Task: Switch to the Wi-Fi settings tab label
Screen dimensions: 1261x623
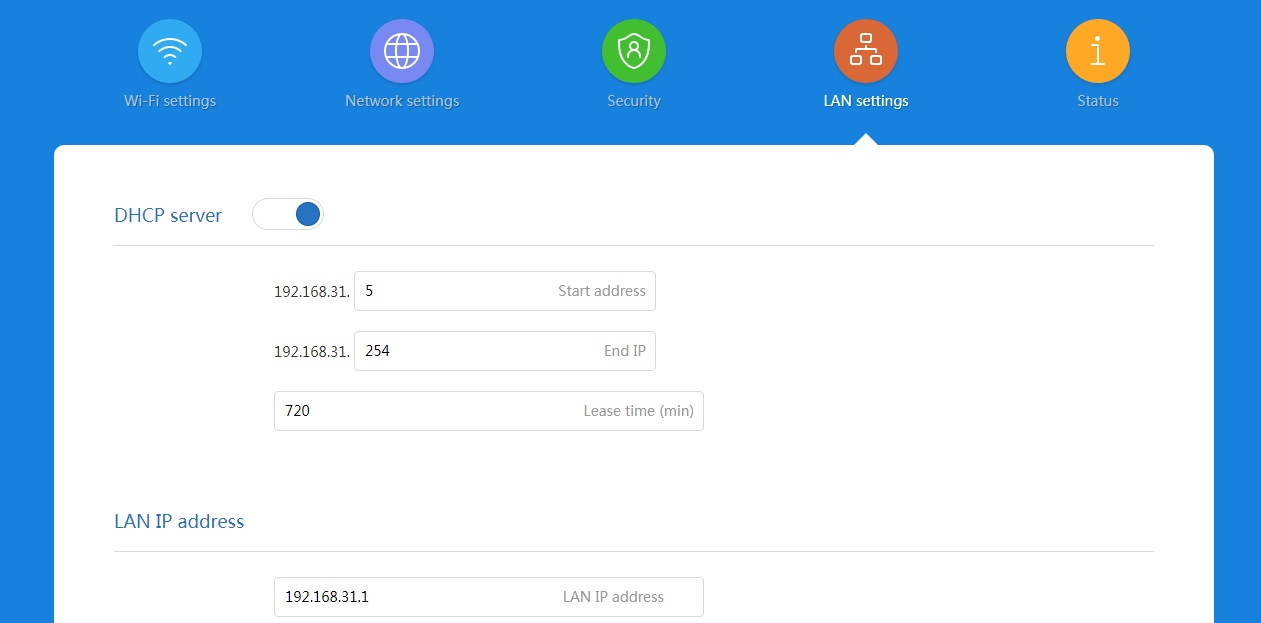Action: pyautogui.click(x=170, y=101)
